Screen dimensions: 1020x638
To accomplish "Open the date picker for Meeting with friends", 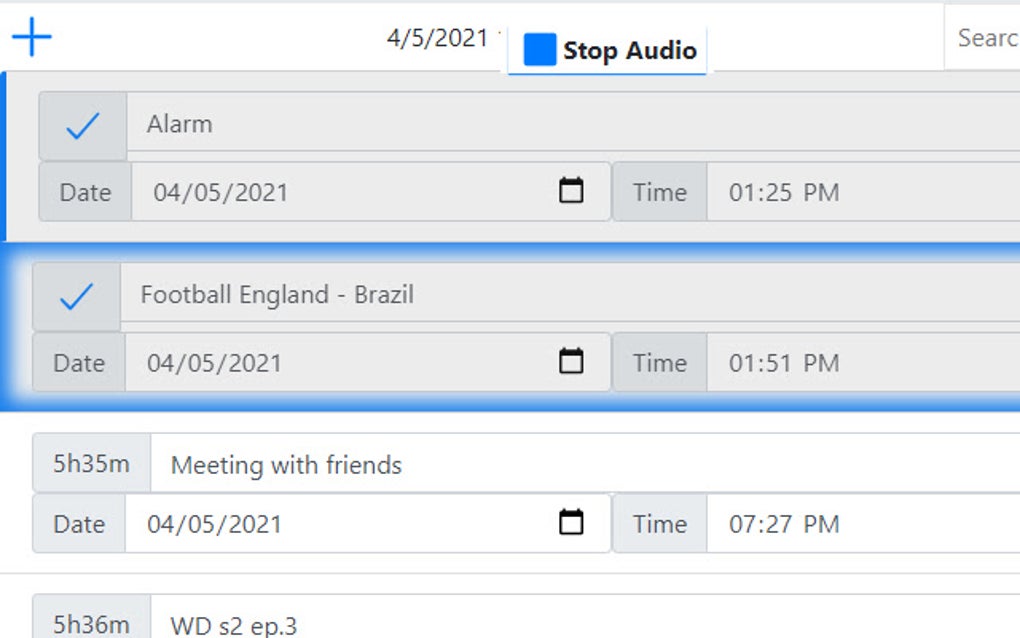I will tap(570, 523).
